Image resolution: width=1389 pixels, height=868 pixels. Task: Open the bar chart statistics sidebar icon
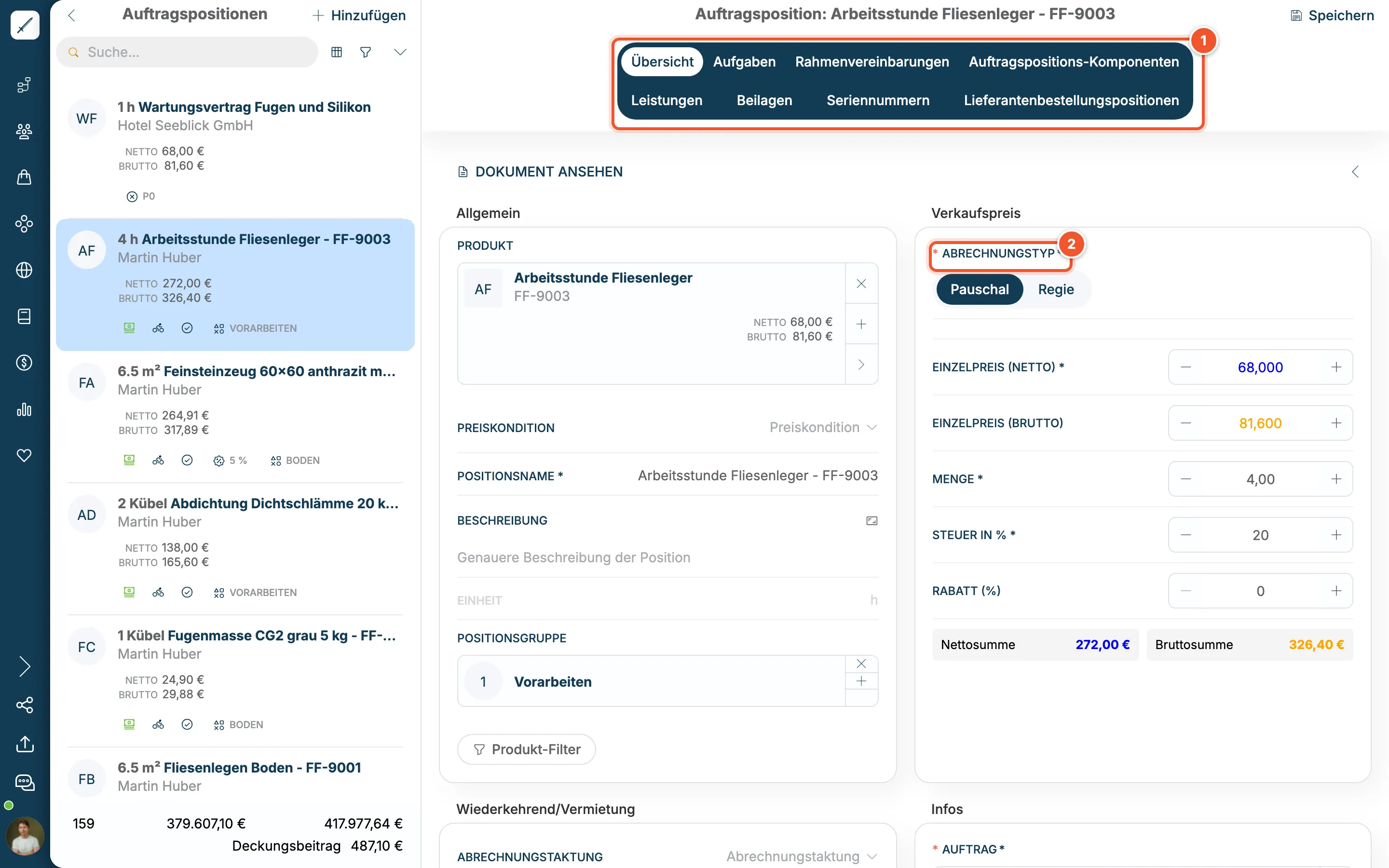(x=24, y=409)
